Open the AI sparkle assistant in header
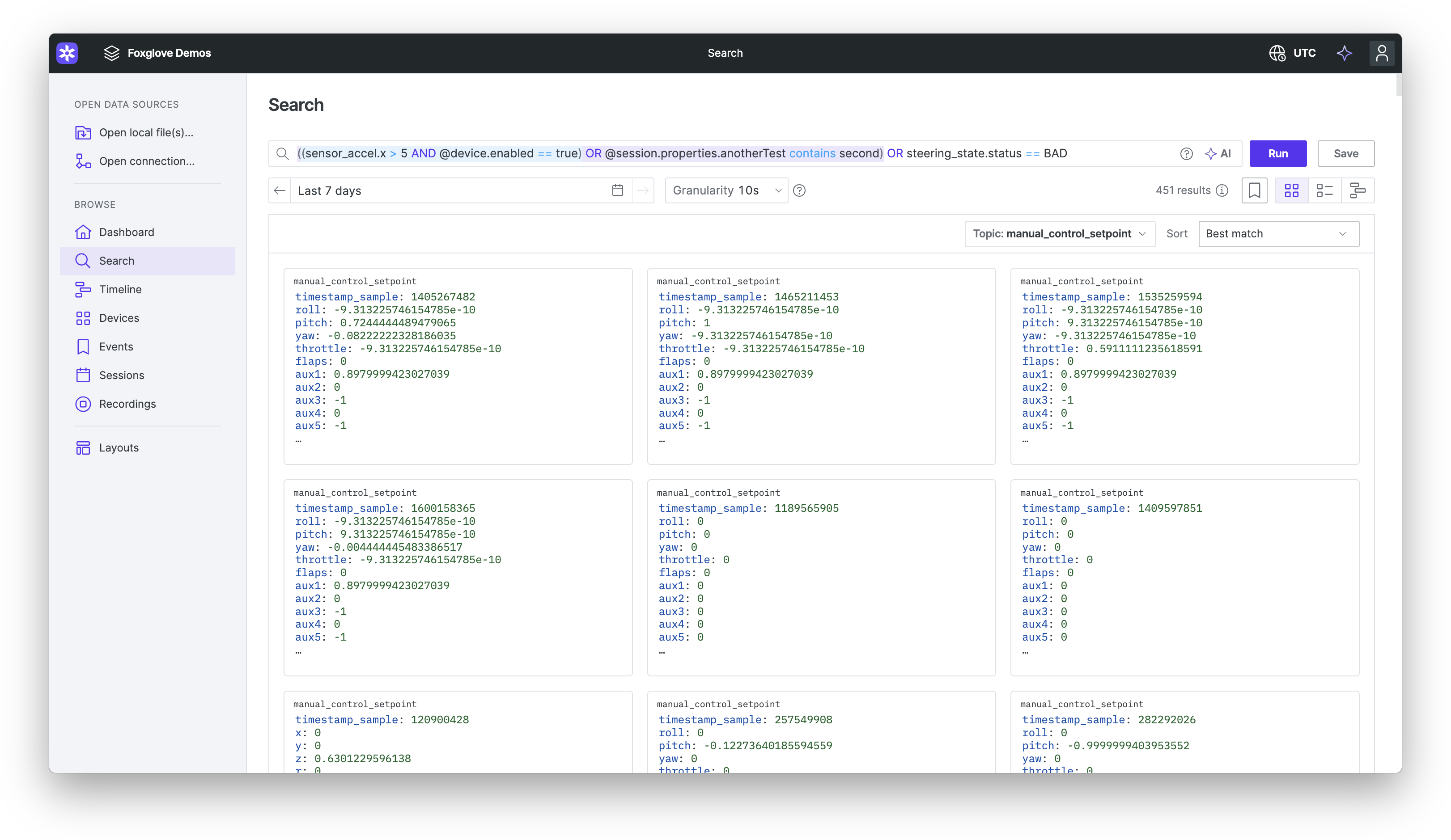 click(x=1344, y=53)
